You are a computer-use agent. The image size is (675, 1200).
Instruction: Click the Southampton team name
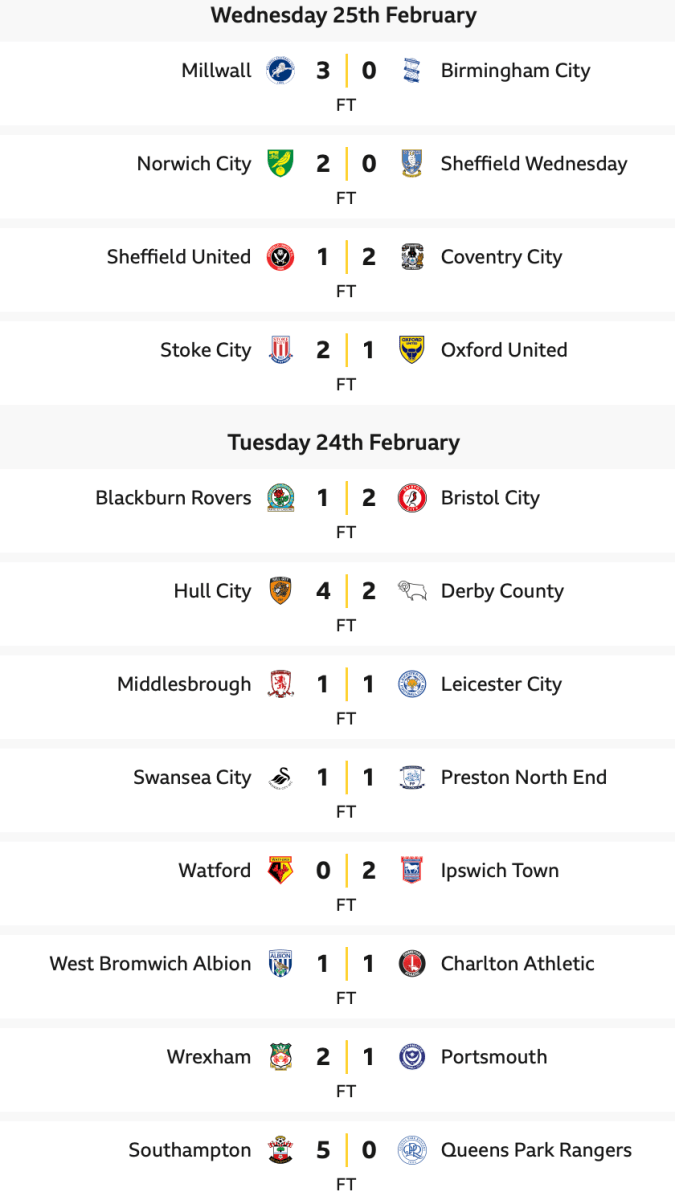(190, 1150)
